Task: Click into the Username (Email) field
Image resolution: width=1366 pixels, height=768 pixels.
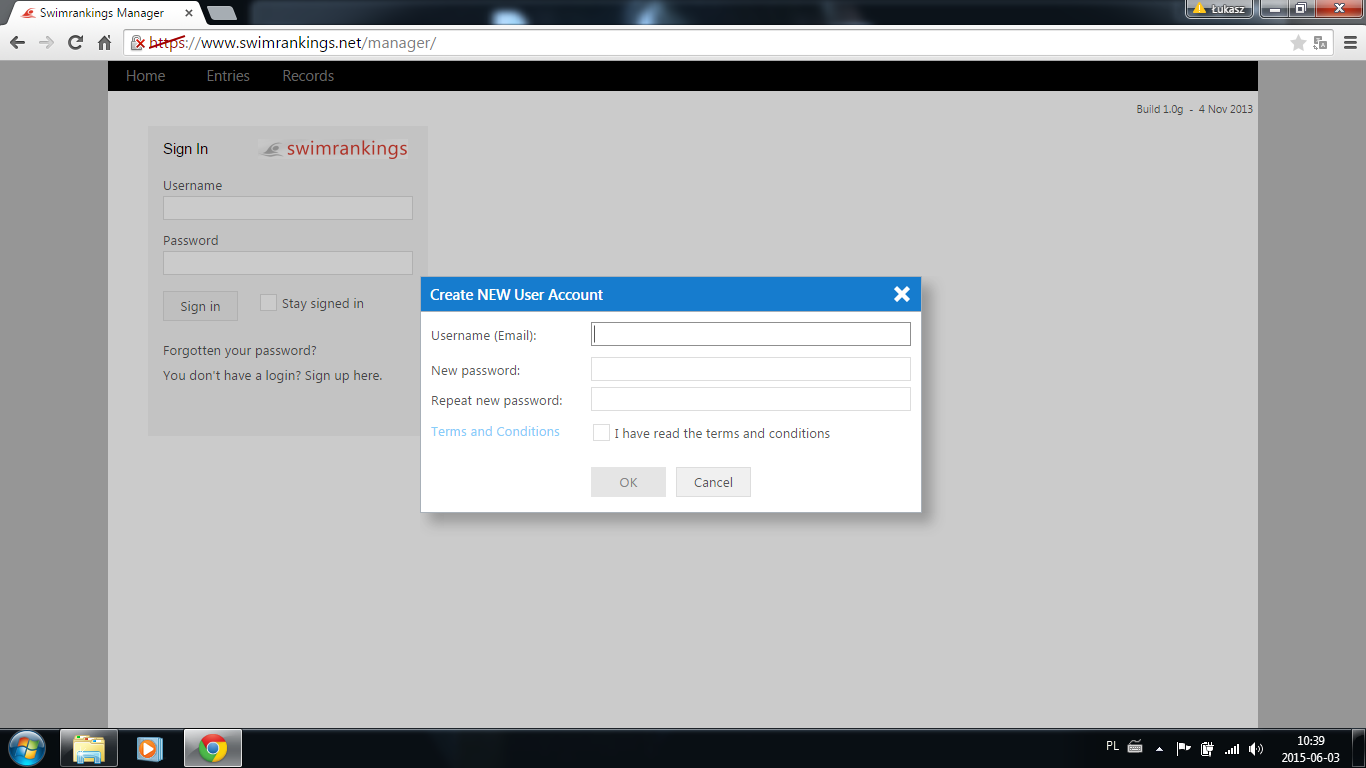Action: coord(751,334)
